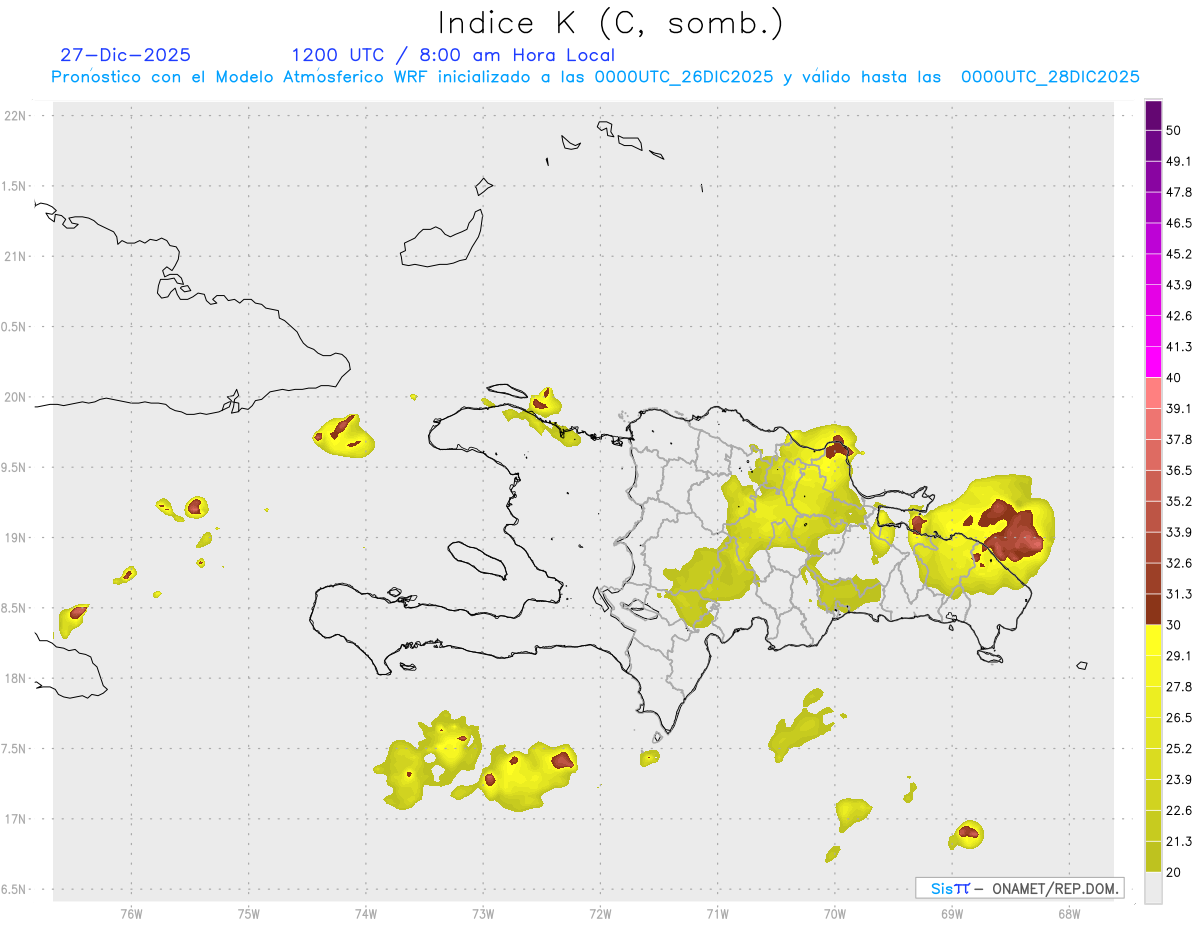Click the "30" color bar value
Screen dimensions: 1200x927
point(1174,625)
